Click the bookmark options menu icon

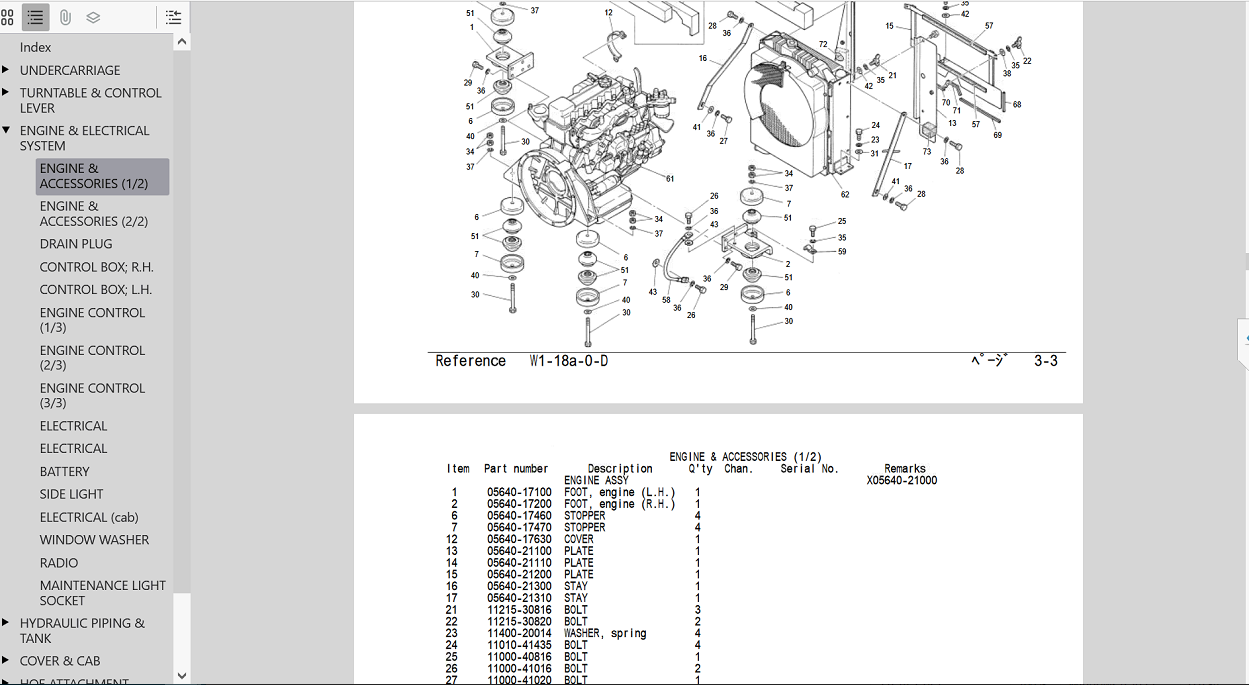[173, 17]
